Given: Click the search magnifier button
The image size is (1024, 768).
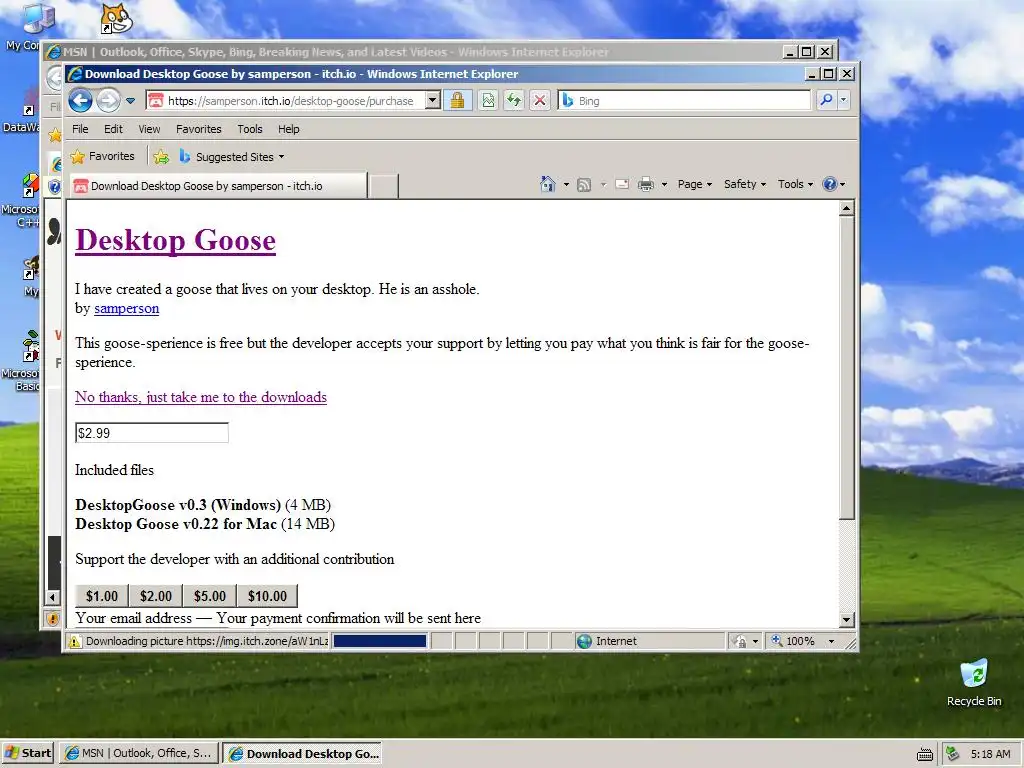Looking at the screenshot, I should pyautogui.click(x=826, y=101).
